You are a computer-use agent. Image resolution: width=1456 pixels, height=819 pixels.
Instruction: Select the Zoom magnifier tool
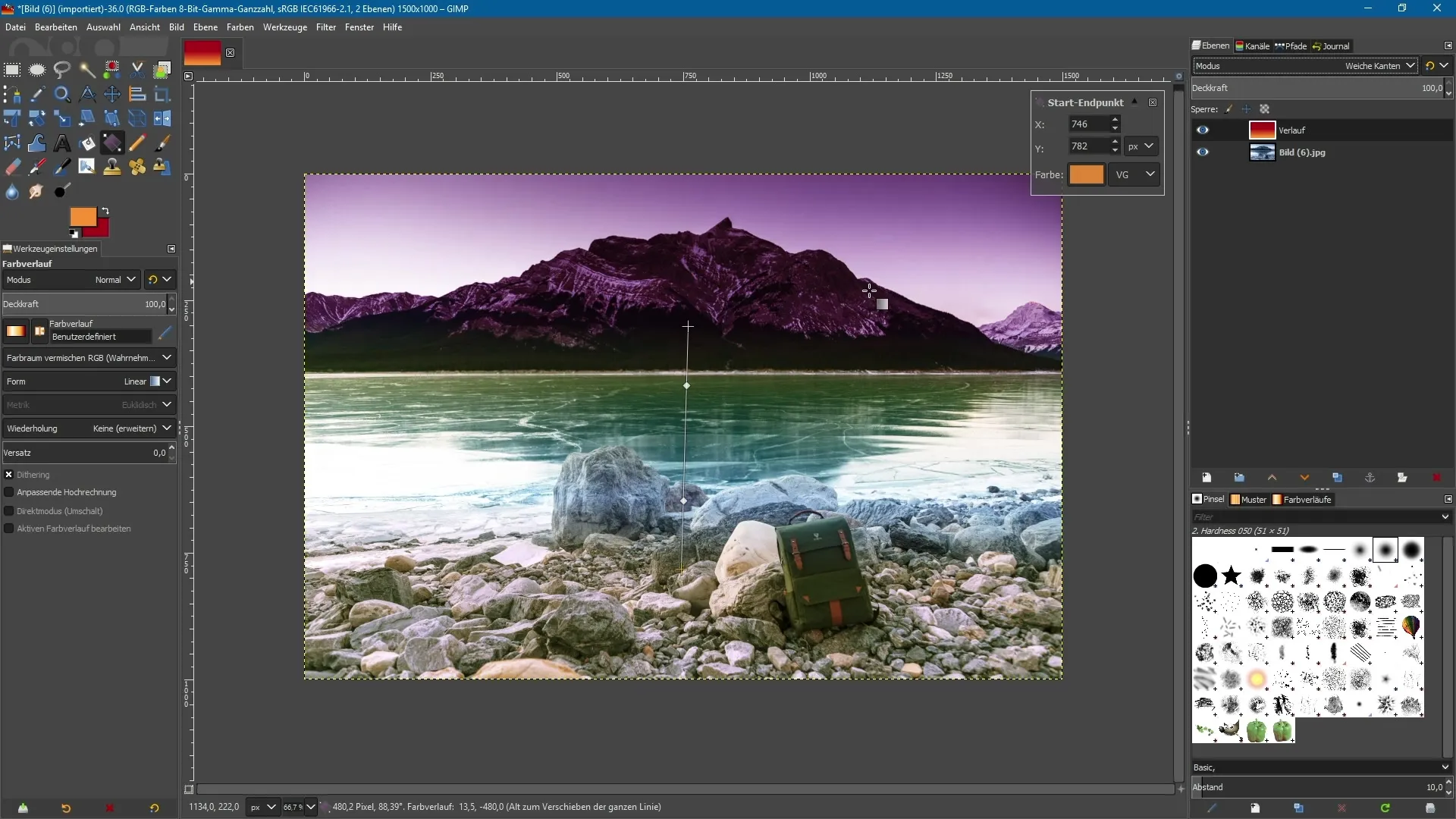62,94
